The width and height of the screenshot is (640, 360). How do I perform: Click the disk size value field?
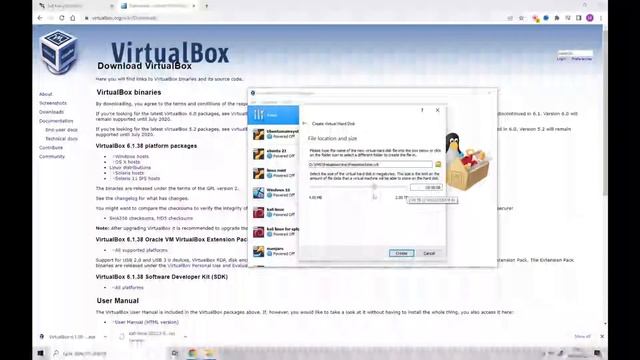426,187
